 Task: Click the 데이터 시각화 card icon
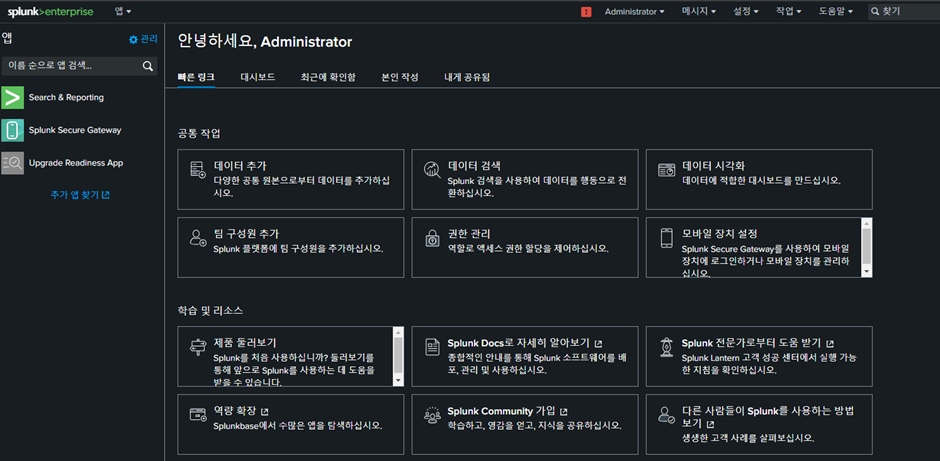[667, 170]
